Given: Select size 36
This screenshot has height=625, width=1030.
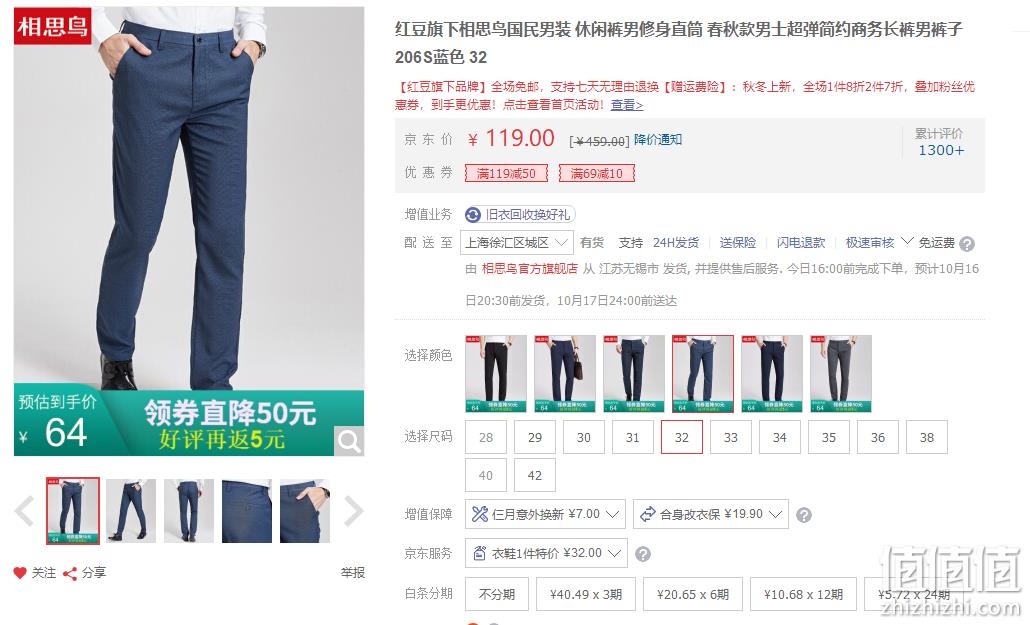Looking at the screenshot, I should [878, 437].
